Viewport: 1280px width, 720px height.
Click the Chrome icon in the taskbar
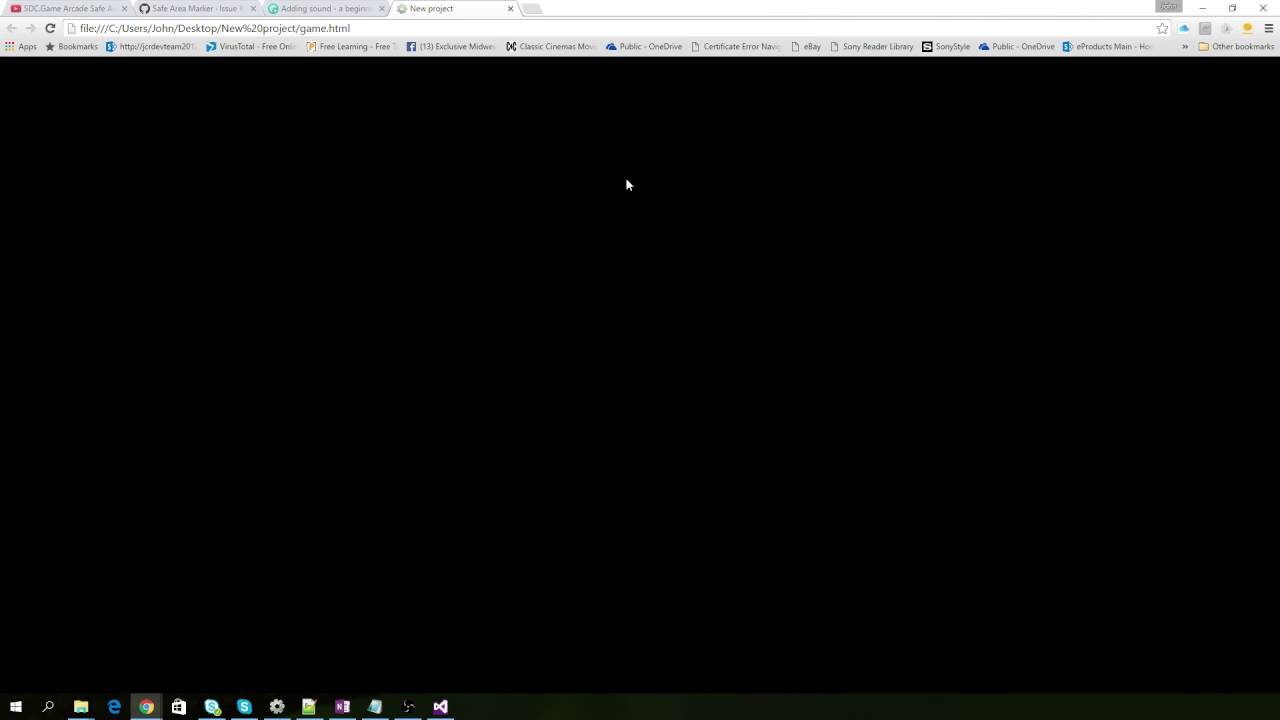coord(147,706)
